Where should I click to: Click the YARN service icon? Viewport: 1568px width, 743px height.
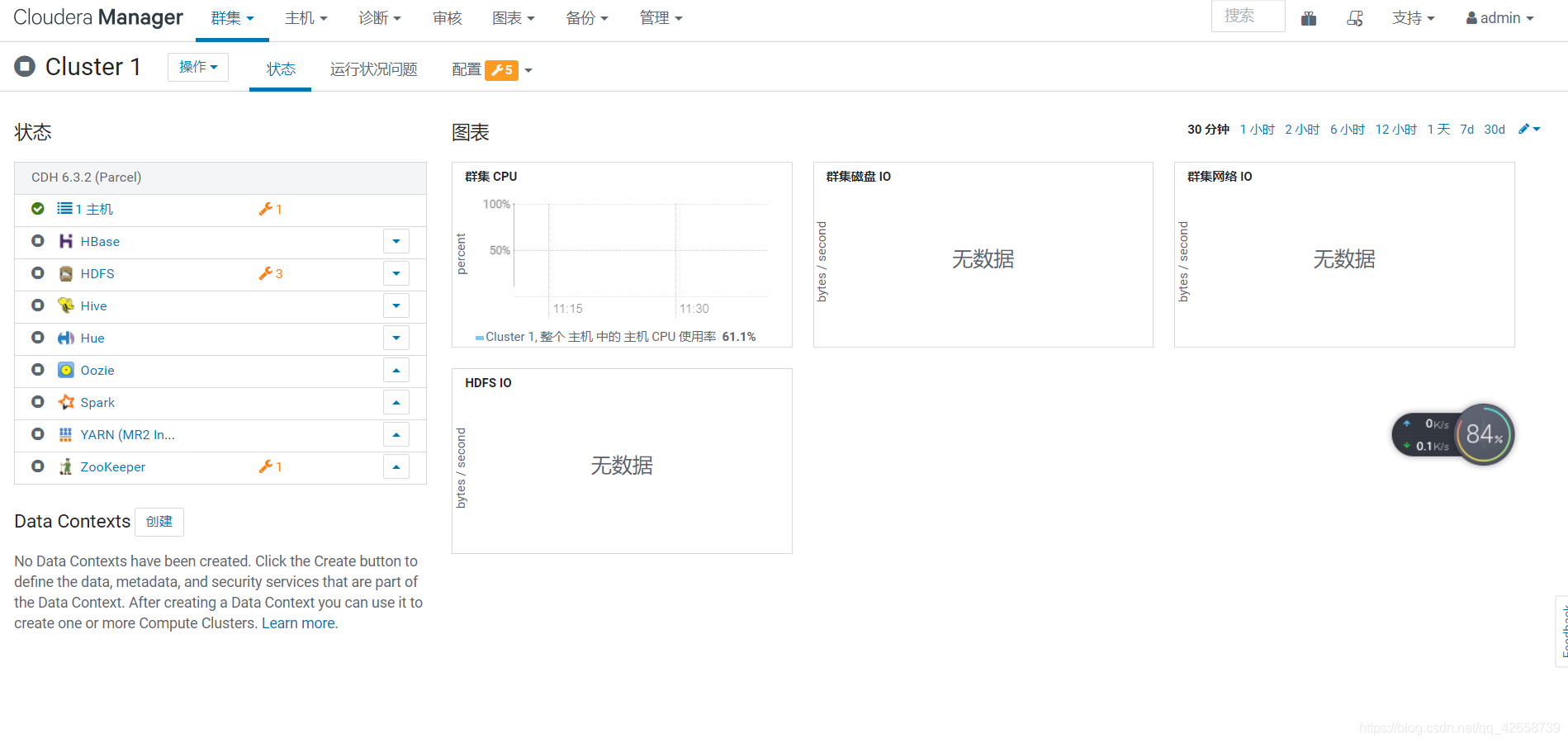[66, 434]
